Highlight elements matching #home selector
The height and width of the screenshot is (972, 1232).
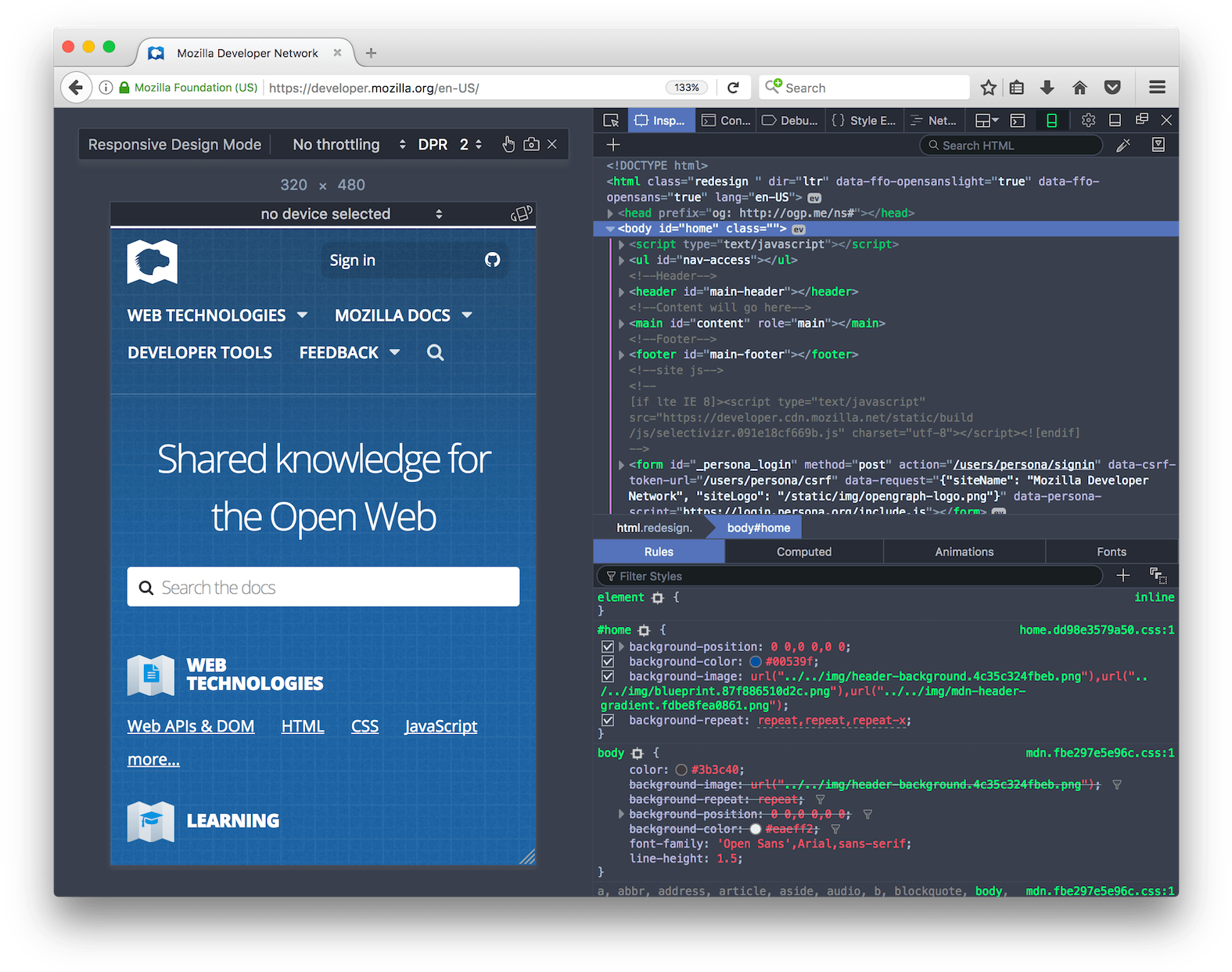coord(644,630)
